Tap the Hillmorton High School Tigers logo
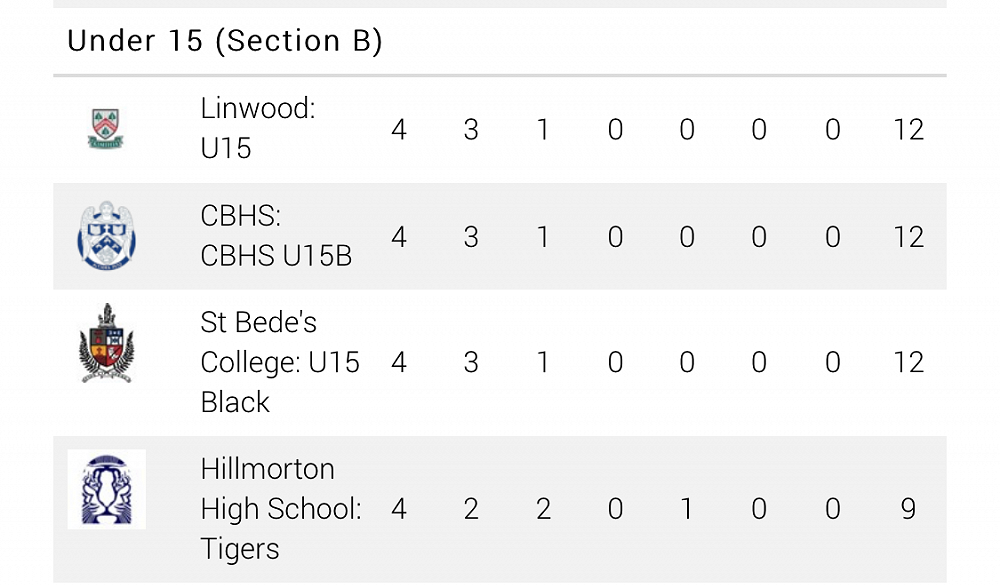Image resolution: width=1000 pixels, height=588 pixels. coord(107,489)
